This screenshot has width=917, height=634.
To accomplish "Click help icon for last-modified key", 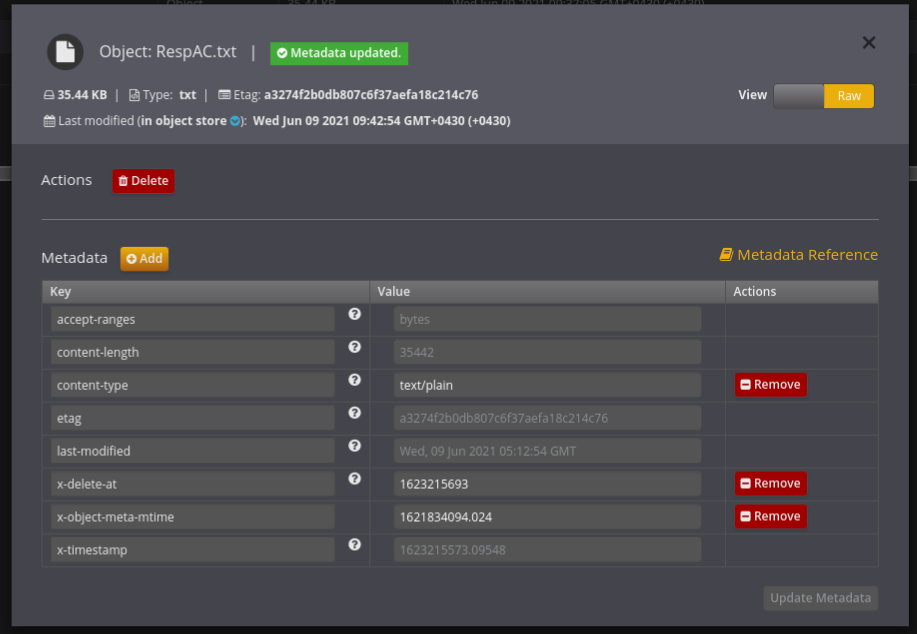I will [x=354, y=446].
